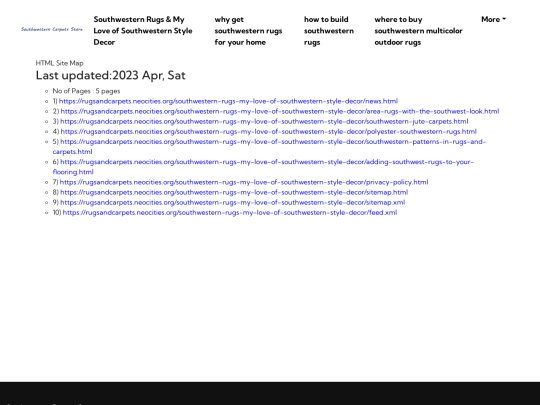The width and height of the screenshot is (540, 405).
Task: Open the sitemap.xml link
Action: pyautogui.click(x=233, y=202)
